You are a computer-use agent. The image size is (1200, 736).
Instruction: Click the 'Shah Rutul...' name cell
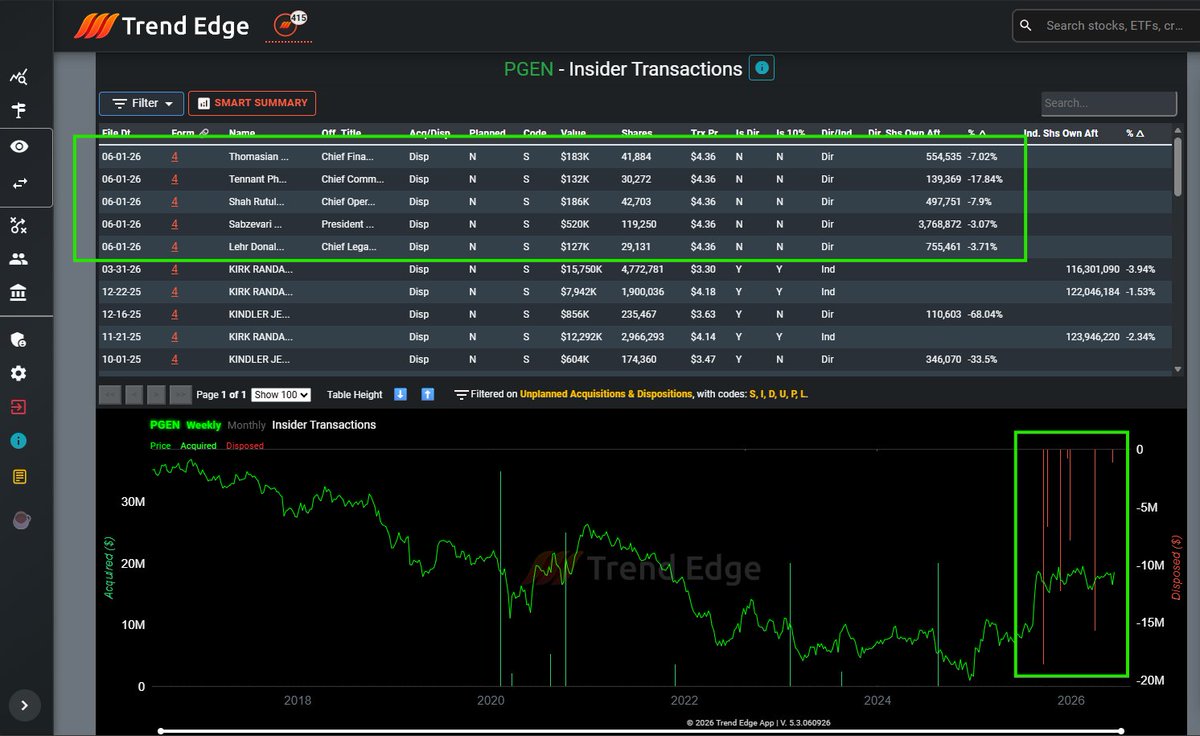258,202
